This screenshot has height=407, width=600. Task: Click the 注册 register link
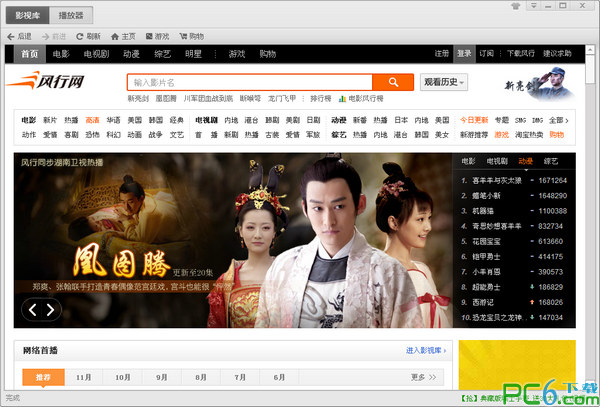click(x=442, y=54)
